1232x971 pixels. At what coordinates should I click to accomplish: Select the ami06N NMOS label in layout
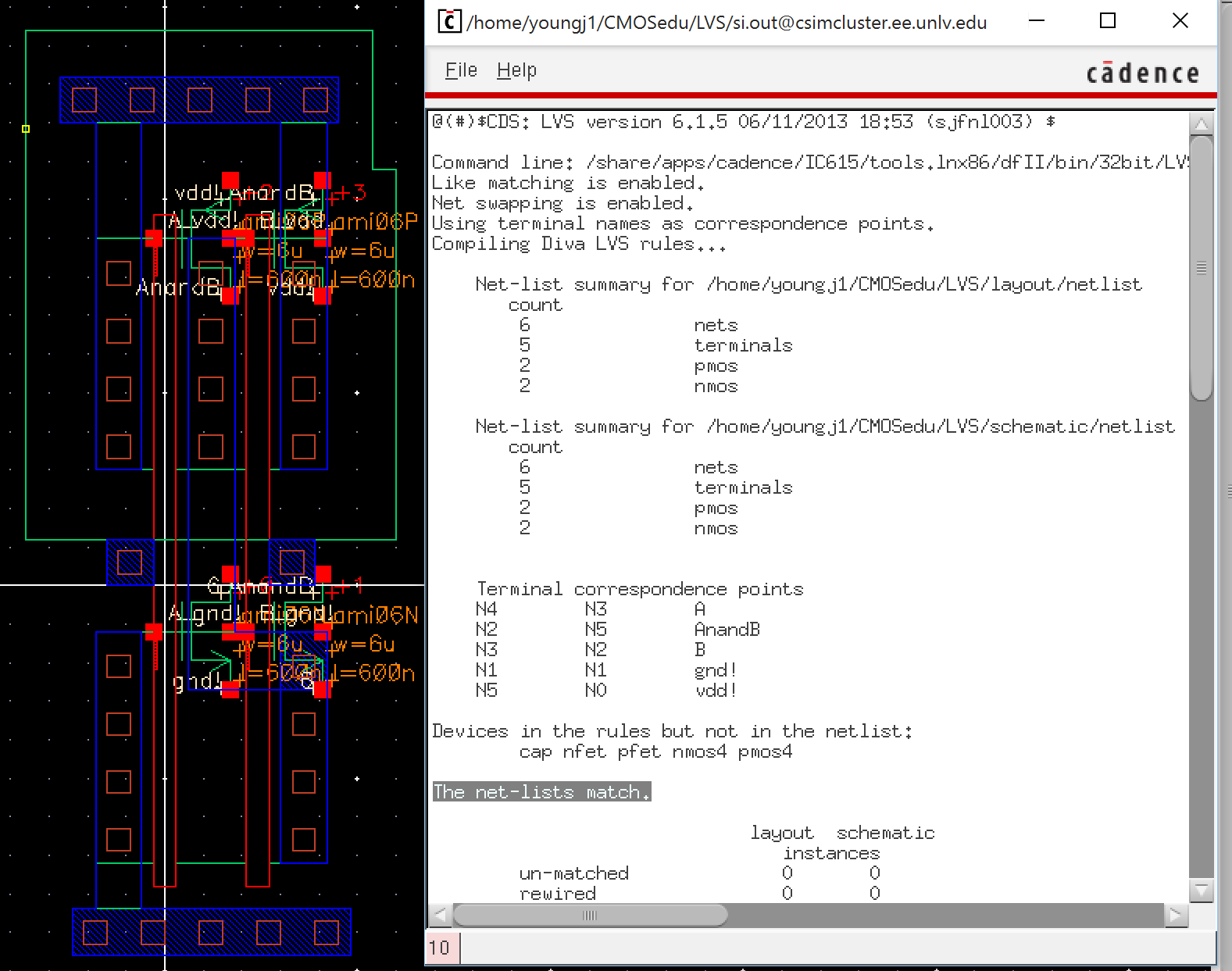376,616
